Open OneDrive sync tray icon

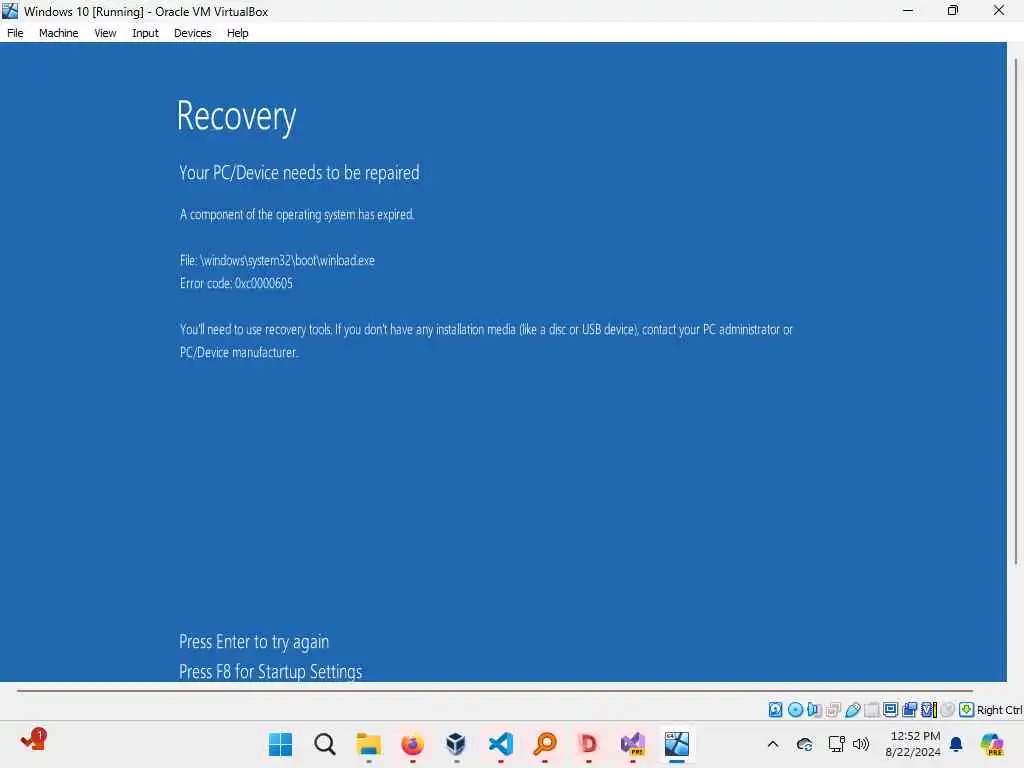(805, 744)
